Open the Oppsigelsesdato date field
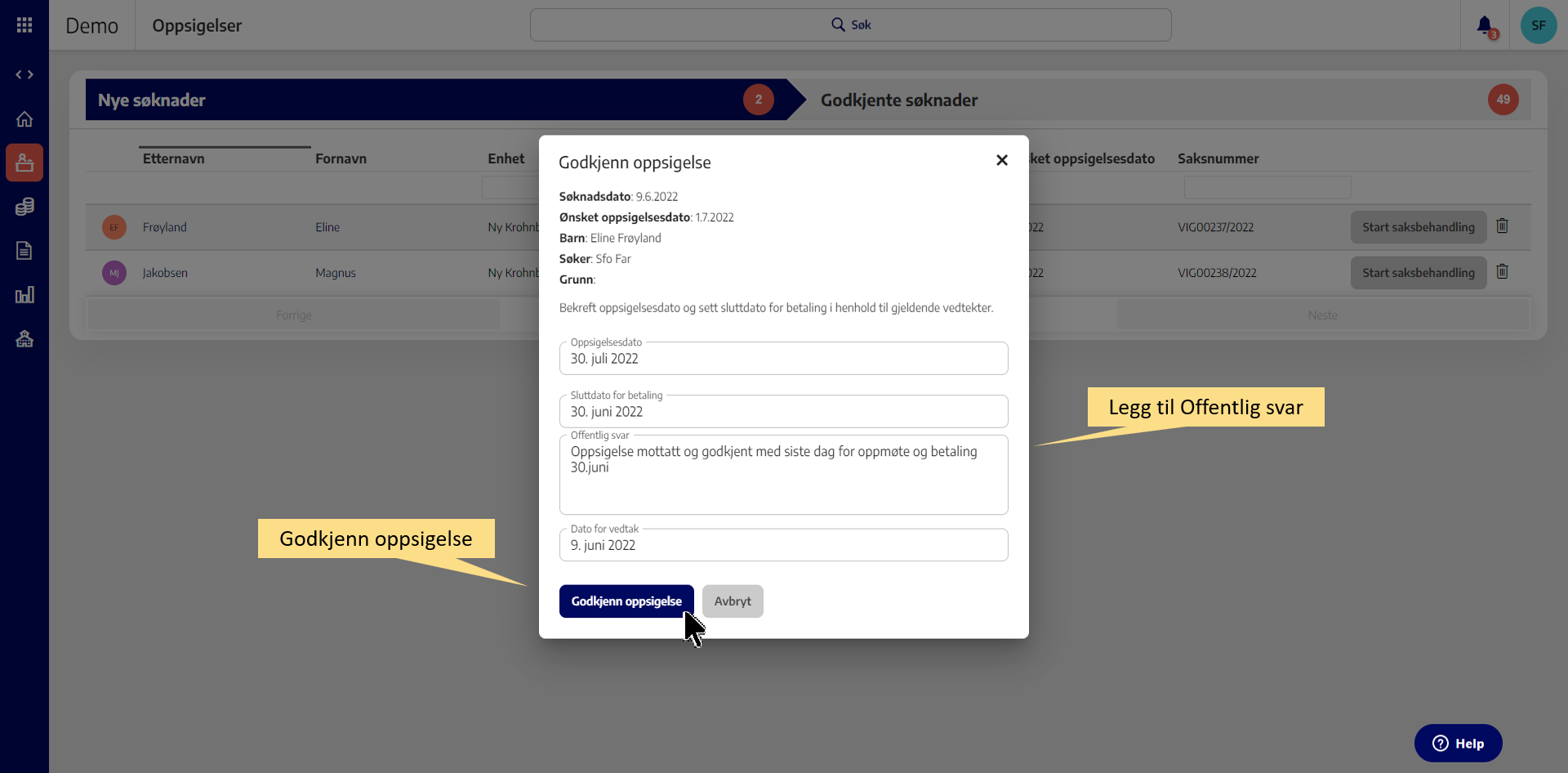The width and height of the screenshot is (1568, 773). click(783, 359)
